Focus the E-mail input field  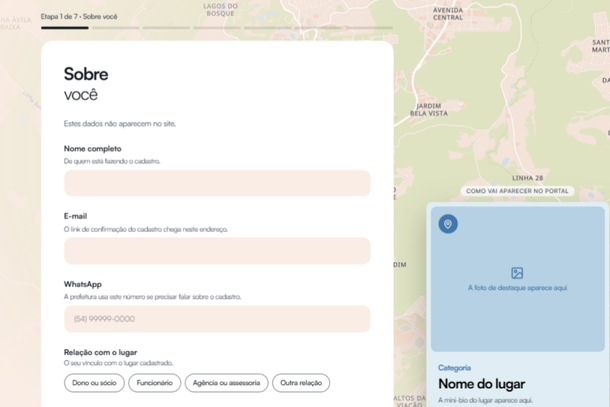point(217,251)
